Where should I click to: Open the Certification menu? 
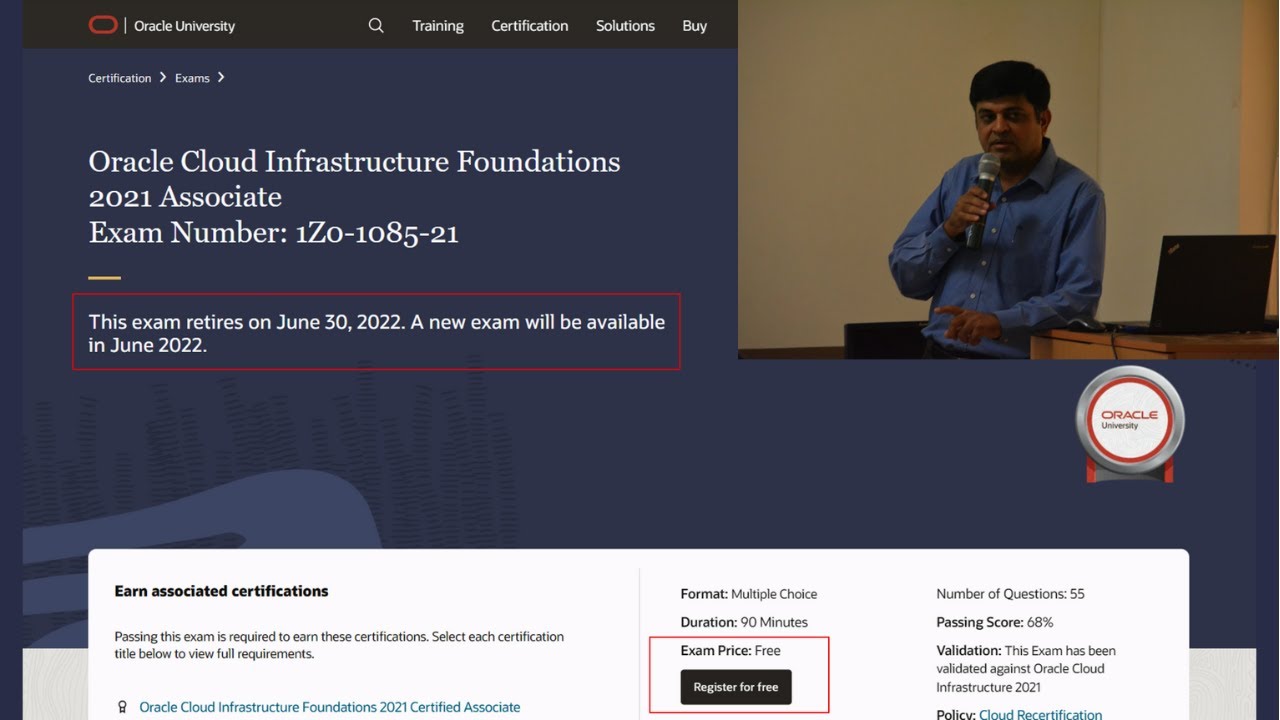(x=530, y=26)
